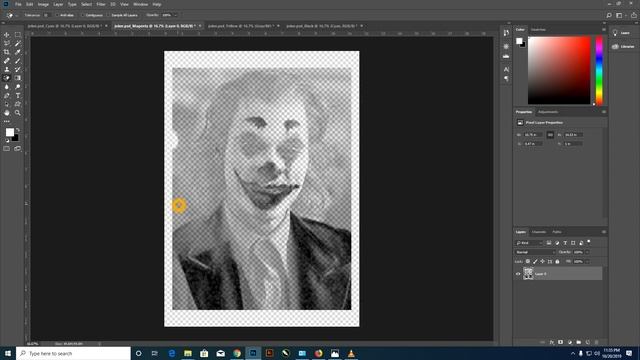This screenshot has height=360, width=640.
Task: Switch to the Channels tab
Action: click(x=539, y=232)
